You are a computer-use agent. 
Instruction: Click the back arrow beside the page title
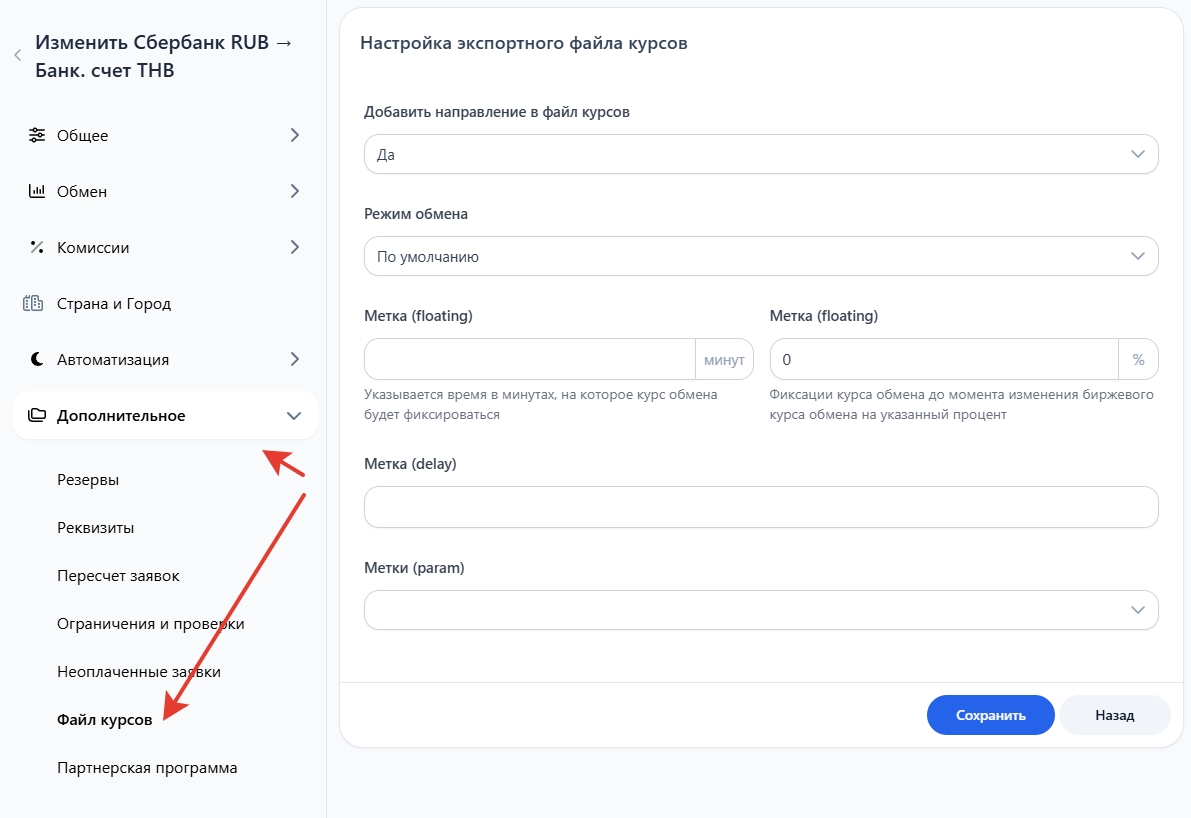[17, 56]
